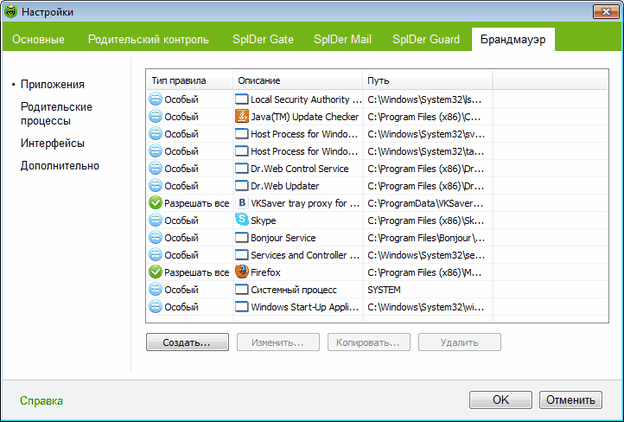Image resolution: width=624 pixels, height=422 pixels.
Task: Click the window icon beside Bonjour Service
Action: point(242,237)
